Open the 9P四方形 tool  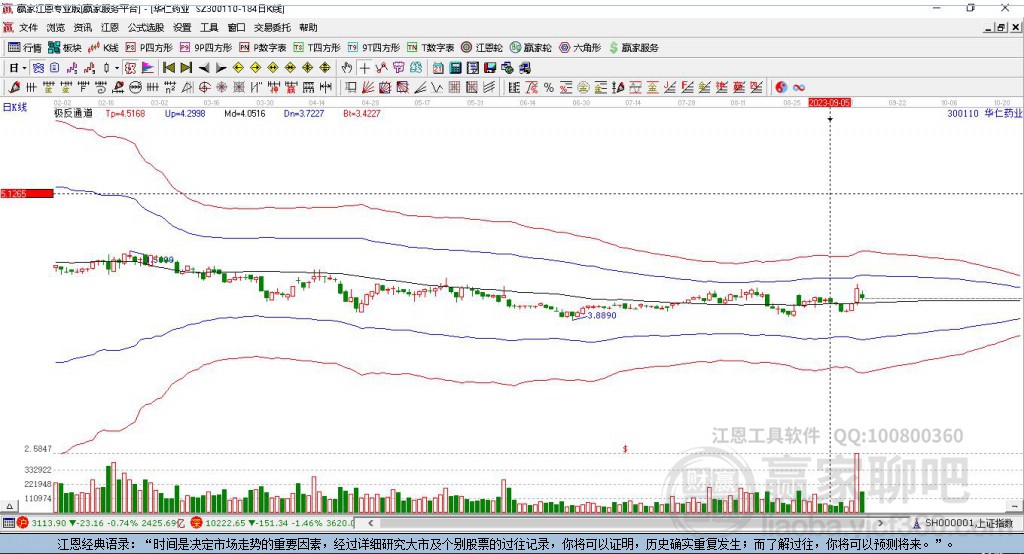(x=206, y=48)
